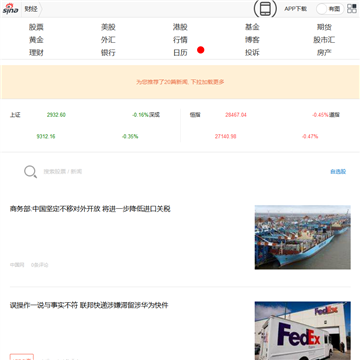Visit the 博客 page

(252, 40)
